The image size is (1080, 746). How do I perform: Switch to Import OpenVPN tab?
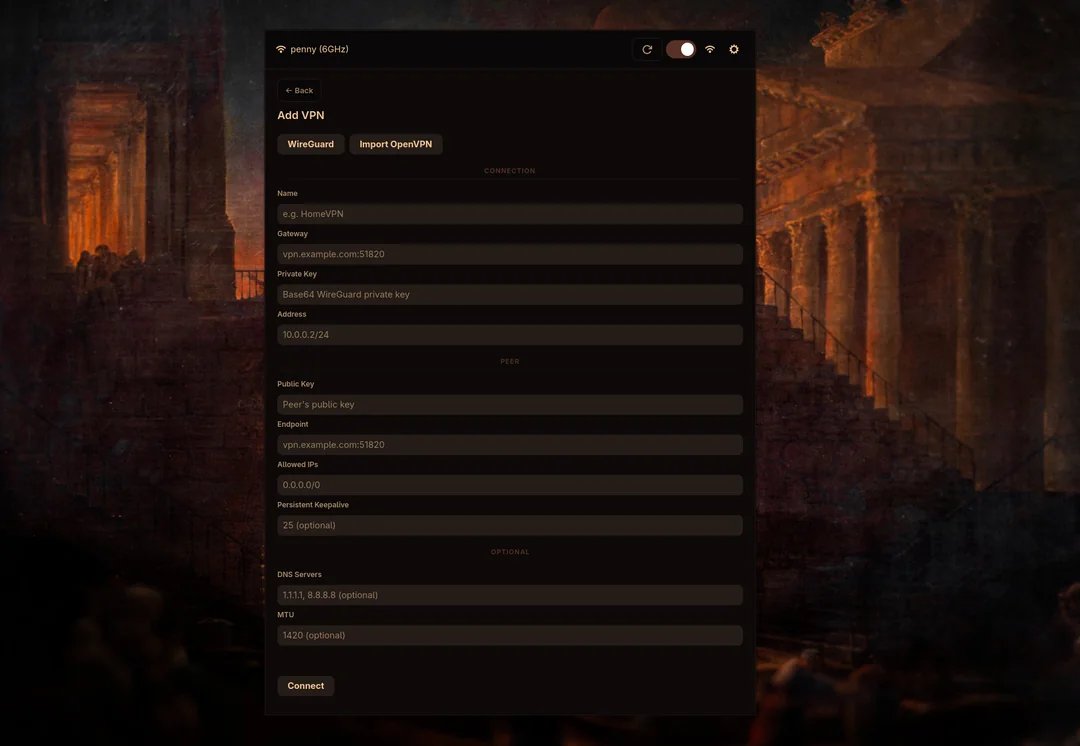point(395,144)
